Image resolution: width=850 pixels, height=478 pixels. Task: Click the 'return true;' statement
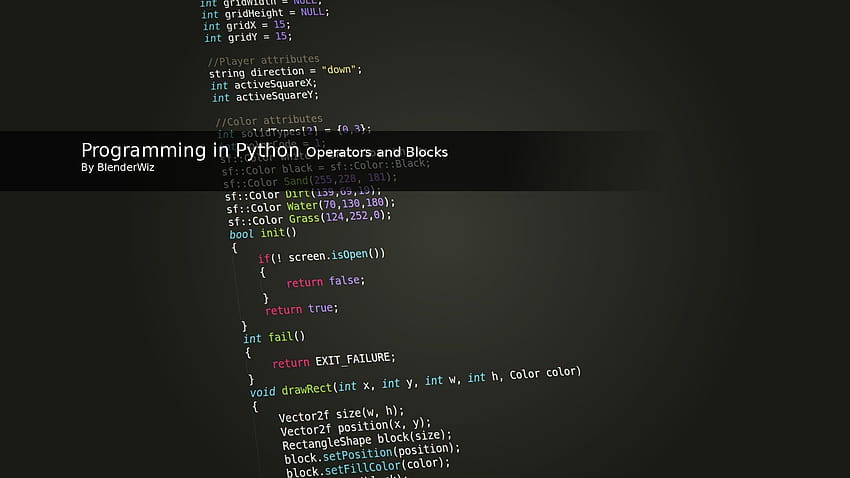pyautogui.click(x=301, y=309)
